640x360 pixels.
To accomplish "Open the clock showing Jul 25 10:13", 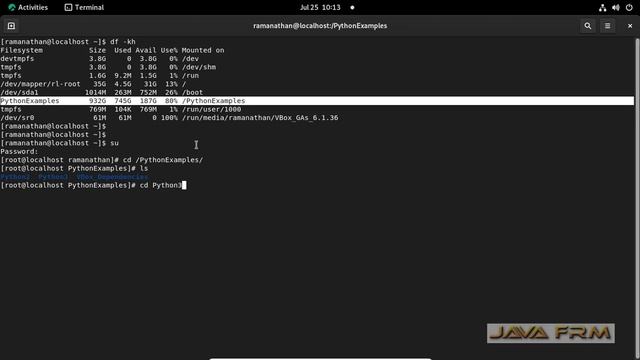I will pyautogui.click(x=320, y=7).
